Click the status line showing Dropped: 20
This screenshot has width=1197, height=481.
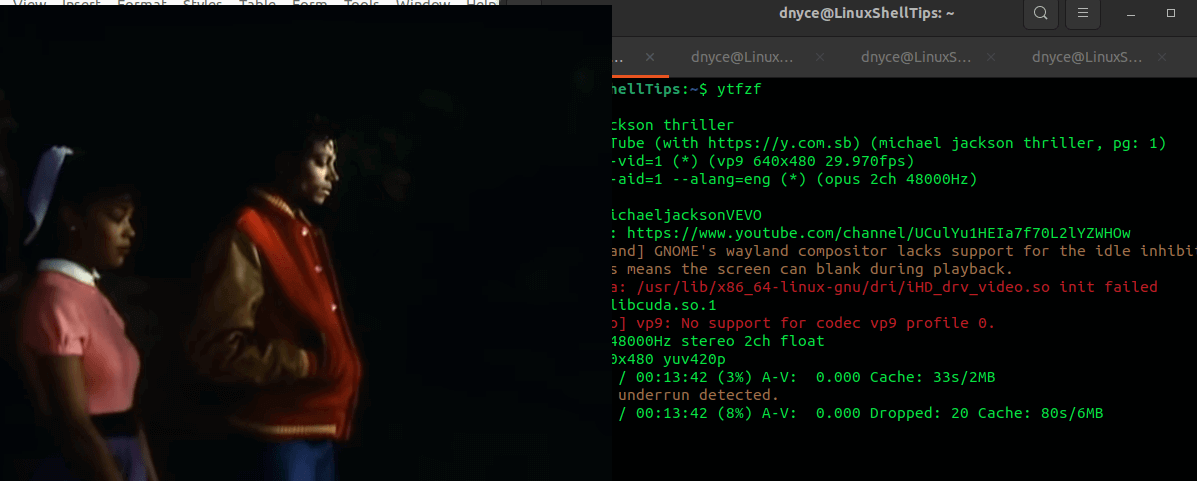(x=860, y=413)
